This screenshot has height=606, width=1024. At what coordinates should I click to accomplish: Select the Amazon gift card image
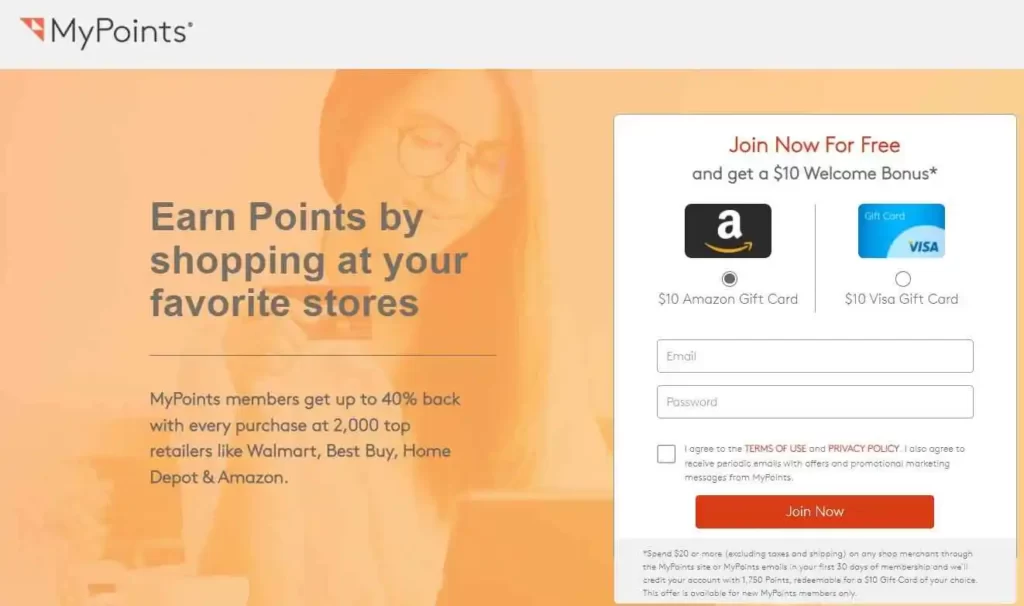pos(728,231)
